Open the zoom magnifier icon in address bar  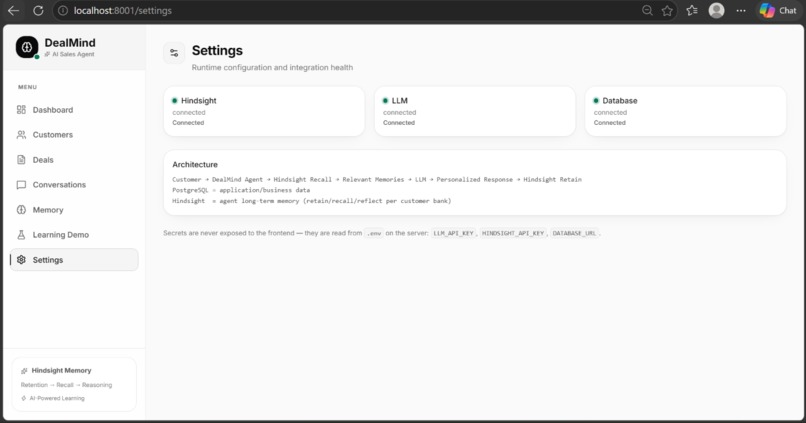point(647,10)
